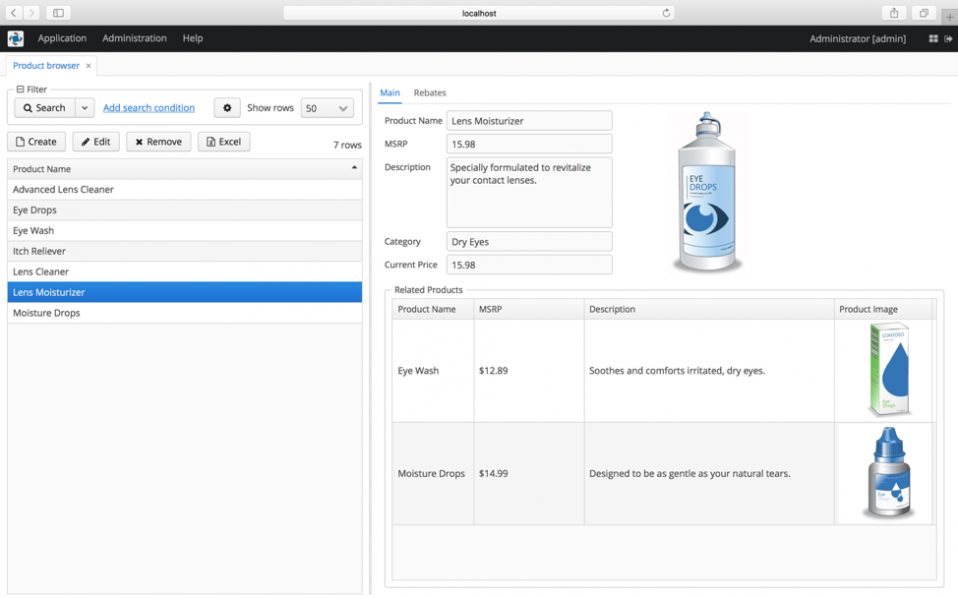Open the Administration menu

[134, 38]
